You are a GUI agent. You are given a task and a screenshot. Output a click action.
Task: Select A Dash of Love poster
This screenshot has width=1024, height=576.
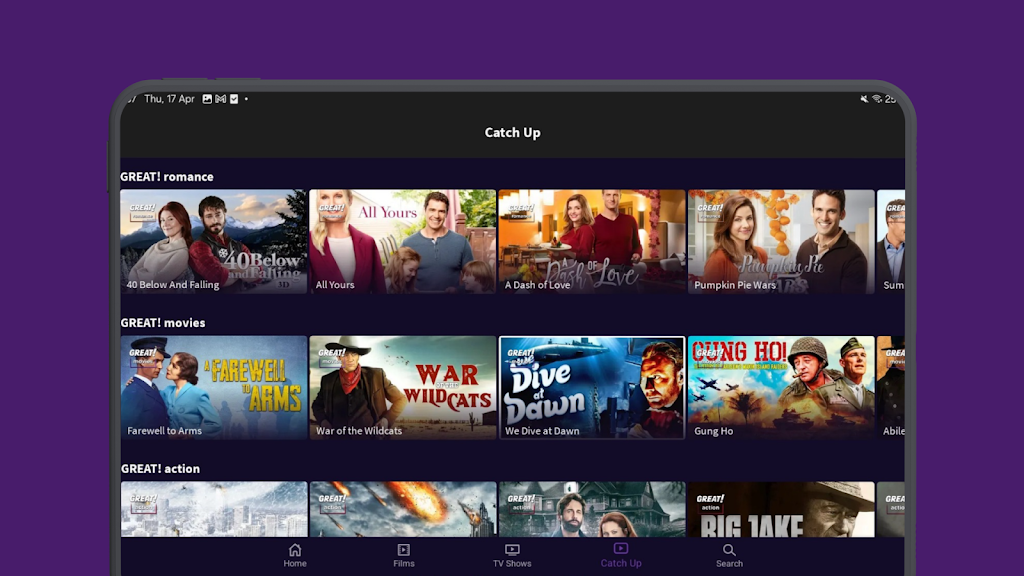[x=592, y=241]
